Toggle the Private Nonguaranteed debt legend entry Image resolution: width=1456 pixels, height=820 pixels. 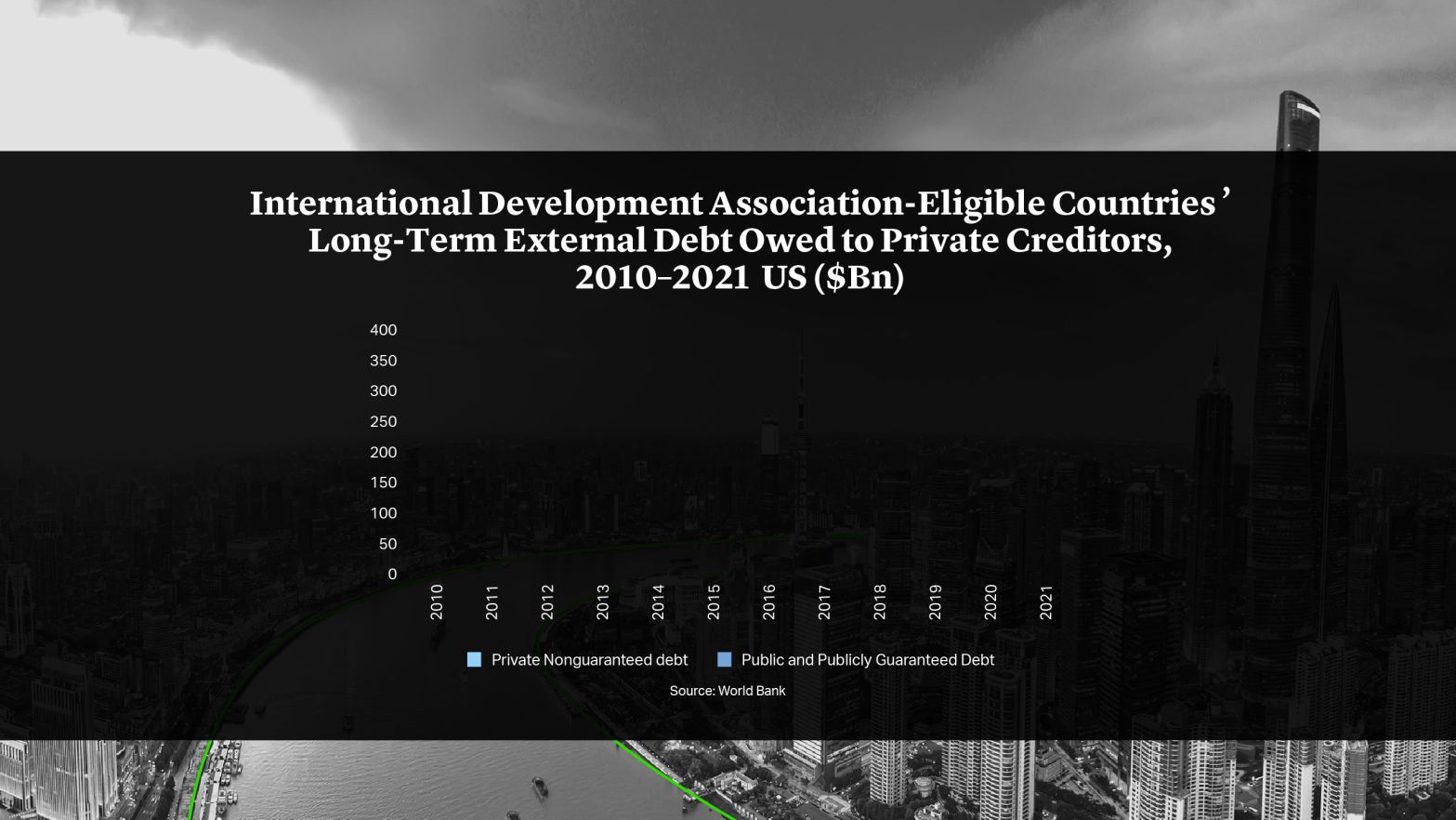[x=590, y=659]
